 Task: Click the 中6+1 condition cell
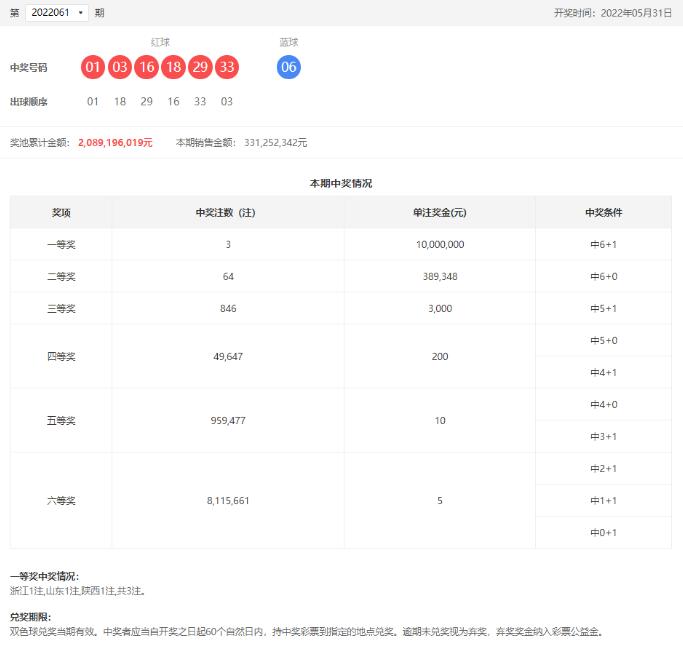pos(604,245)
